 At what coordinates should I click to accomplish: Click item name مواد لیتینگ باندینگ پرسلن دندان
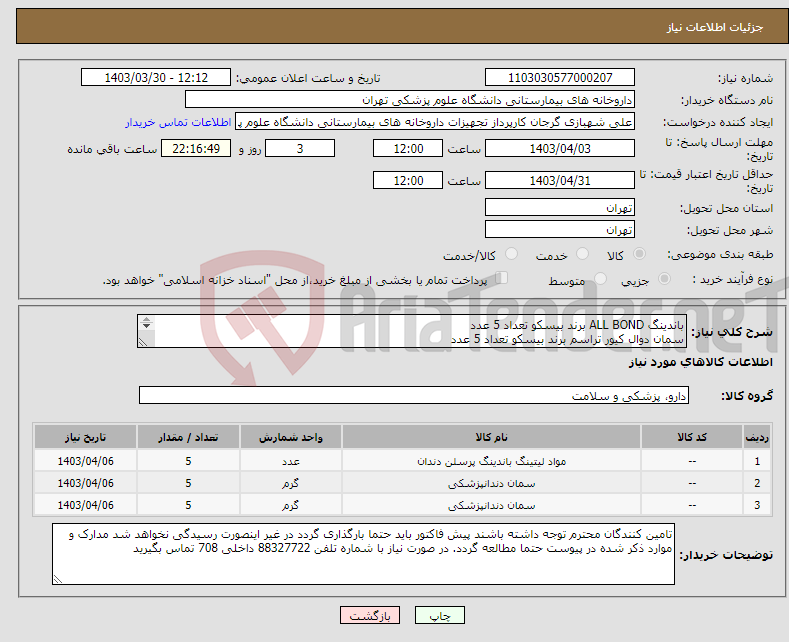coord(492,461)
